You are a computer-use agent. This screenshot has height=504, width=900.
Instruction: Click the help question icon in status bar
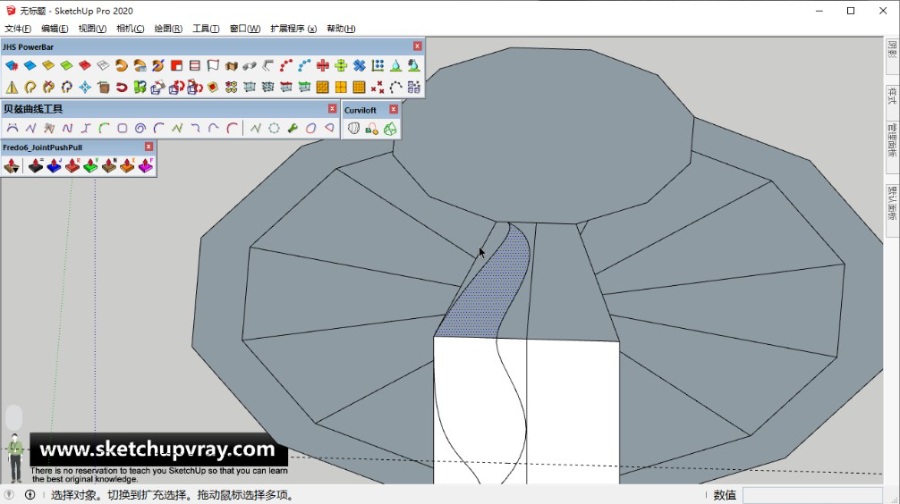(x=9, y=495)
